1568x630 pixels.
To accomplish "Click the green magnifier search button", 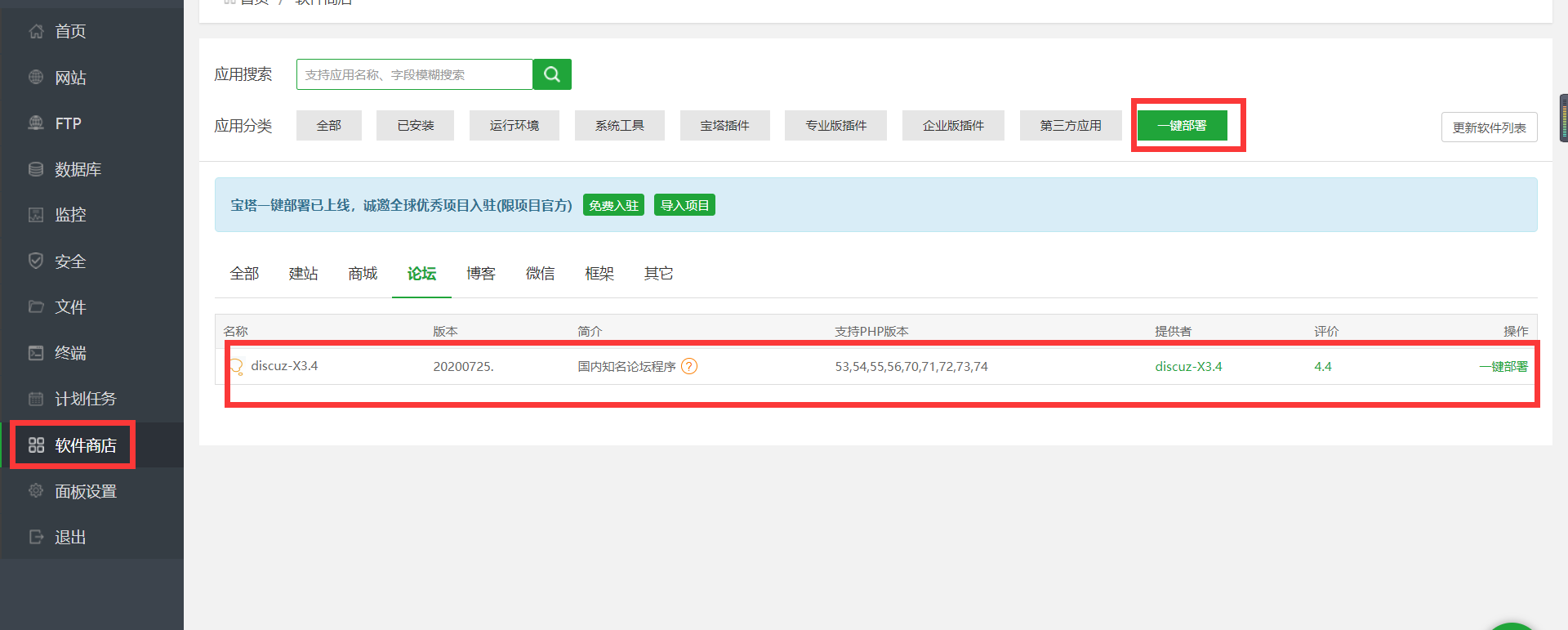I will click(x=552, y=74).
